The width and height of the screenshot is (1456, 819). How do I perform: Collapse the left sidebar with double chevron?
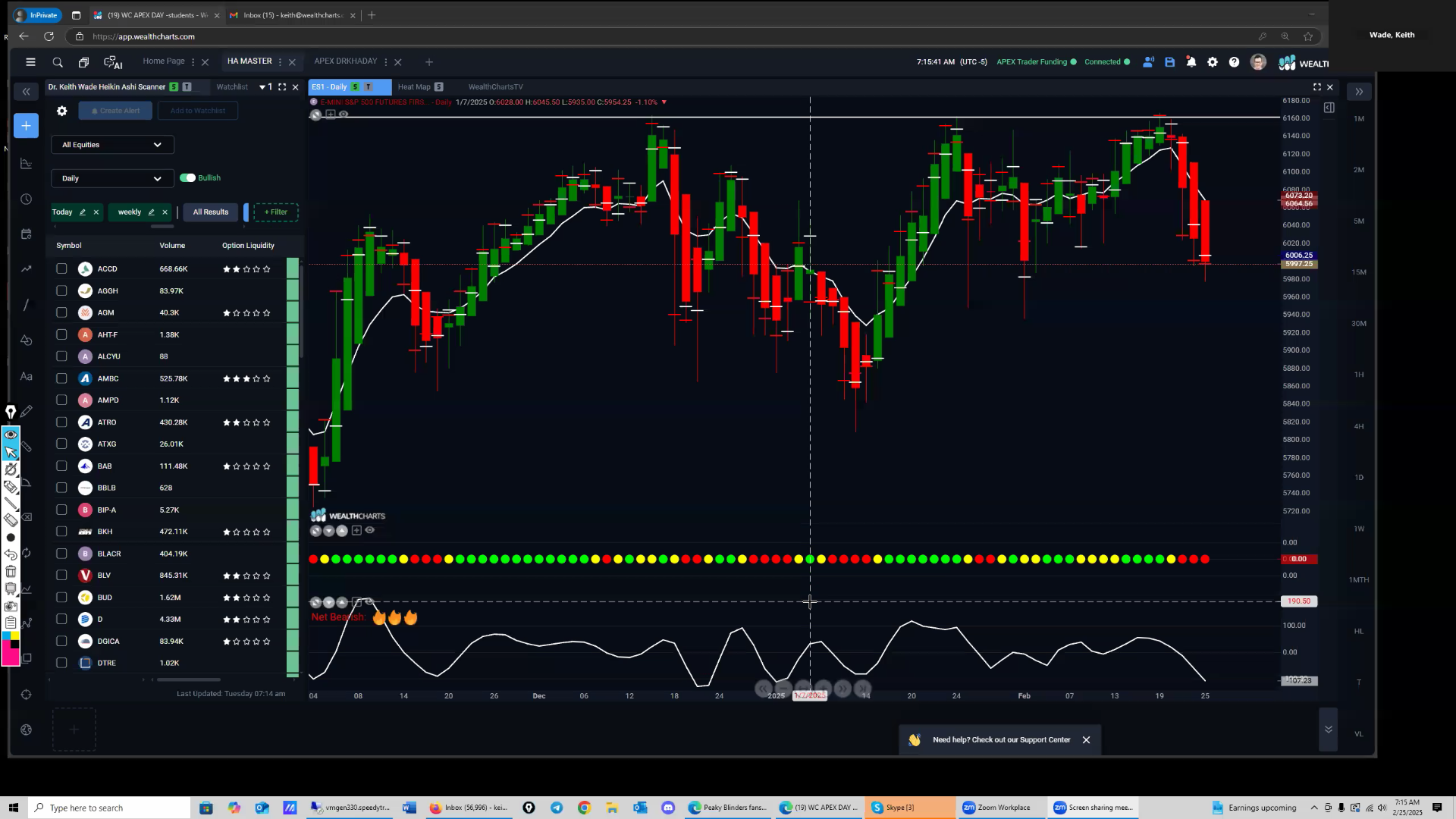(26, 92)
